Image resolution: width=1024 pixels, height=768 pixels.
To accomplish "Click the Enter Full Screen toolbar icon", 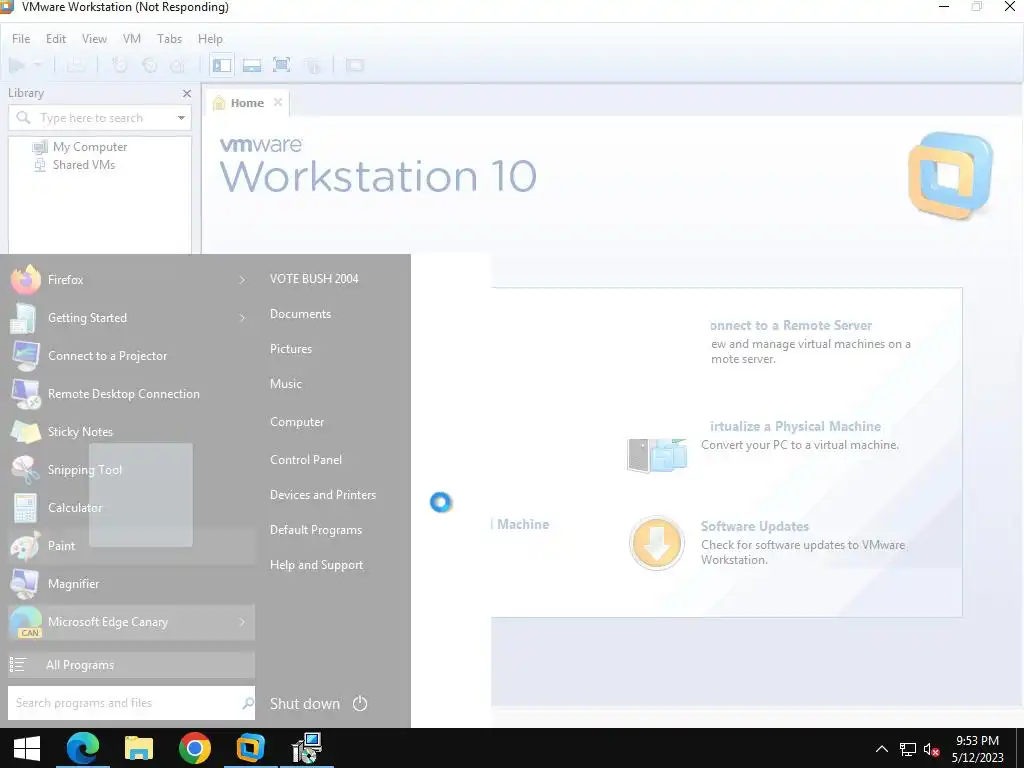I will (x=281, y=65).
